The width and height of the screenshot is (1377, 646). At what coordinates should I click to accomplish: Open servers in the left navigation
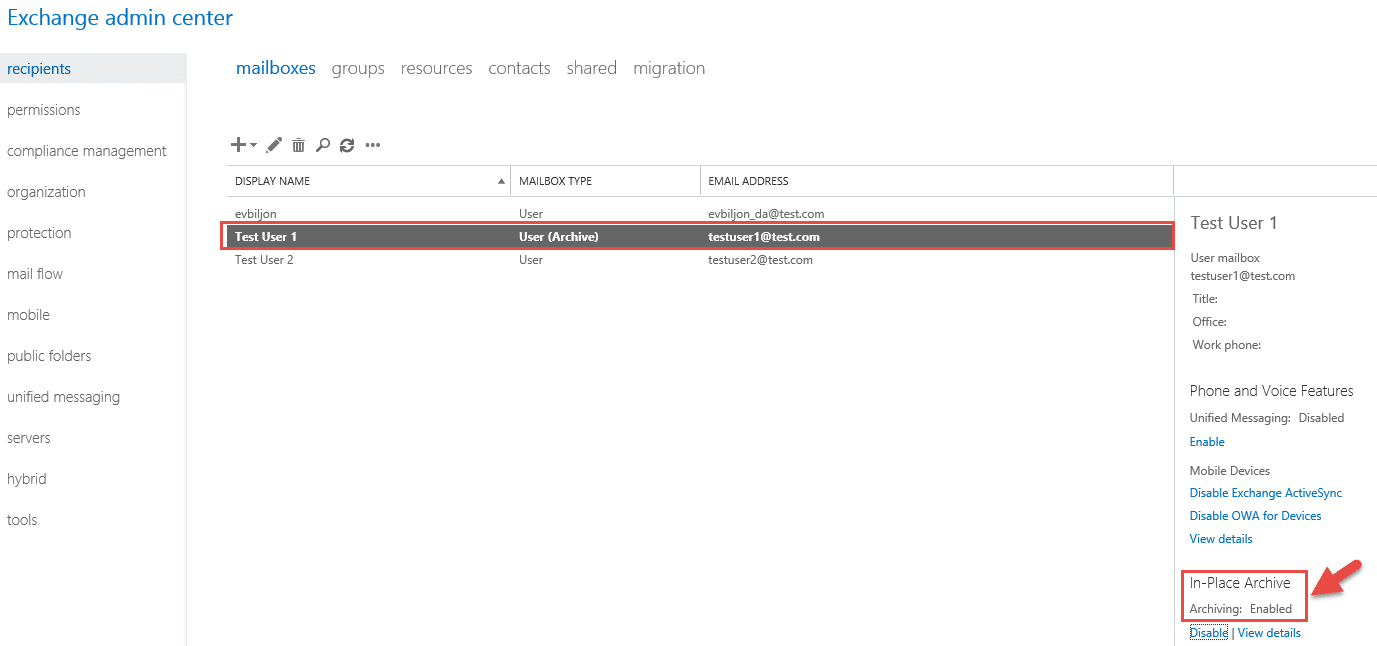point(29,438)
